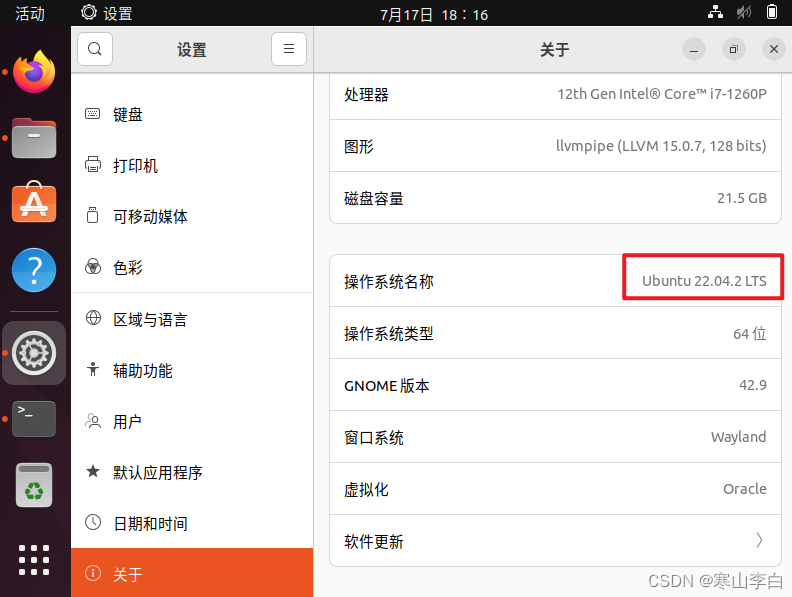Viewport: 792px width, 597px height.
Task: Open Terminal from the dock
Action: 34,419
